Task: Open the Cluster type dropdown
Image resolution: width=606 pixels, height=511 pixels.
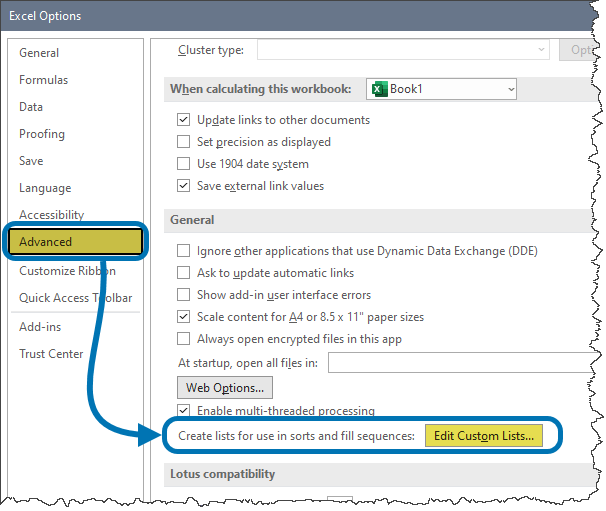Action: click(541, 49)
